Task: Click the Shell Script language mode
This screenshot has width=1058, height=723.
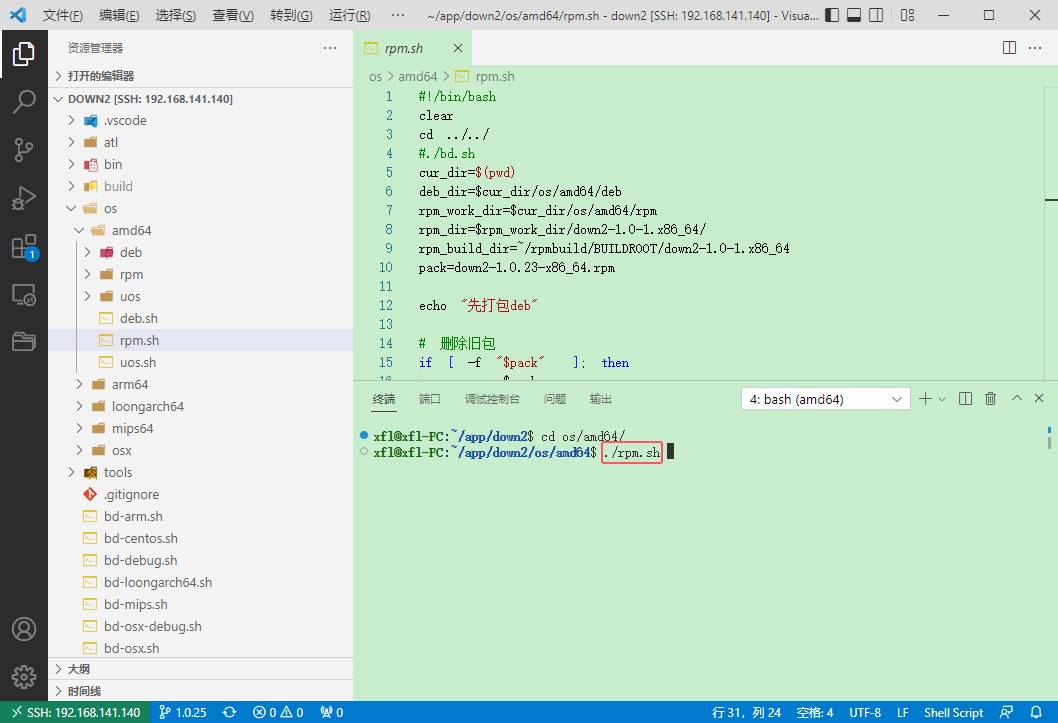Action: click(x=953, y=712)
